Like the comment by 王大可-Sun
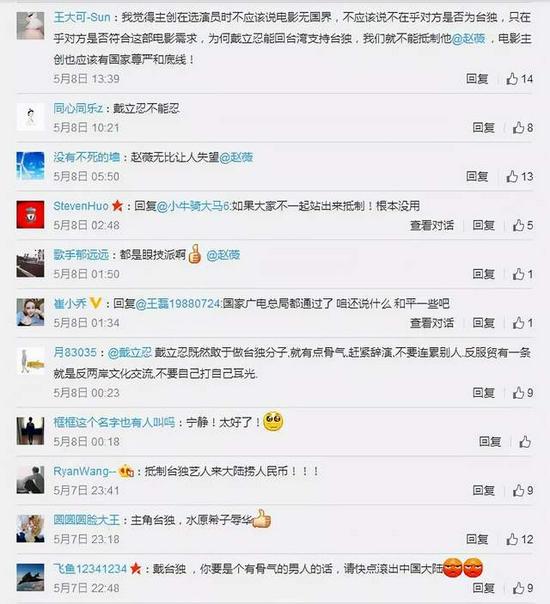This screenshot has width=550, height=604. tap(520, 79)
